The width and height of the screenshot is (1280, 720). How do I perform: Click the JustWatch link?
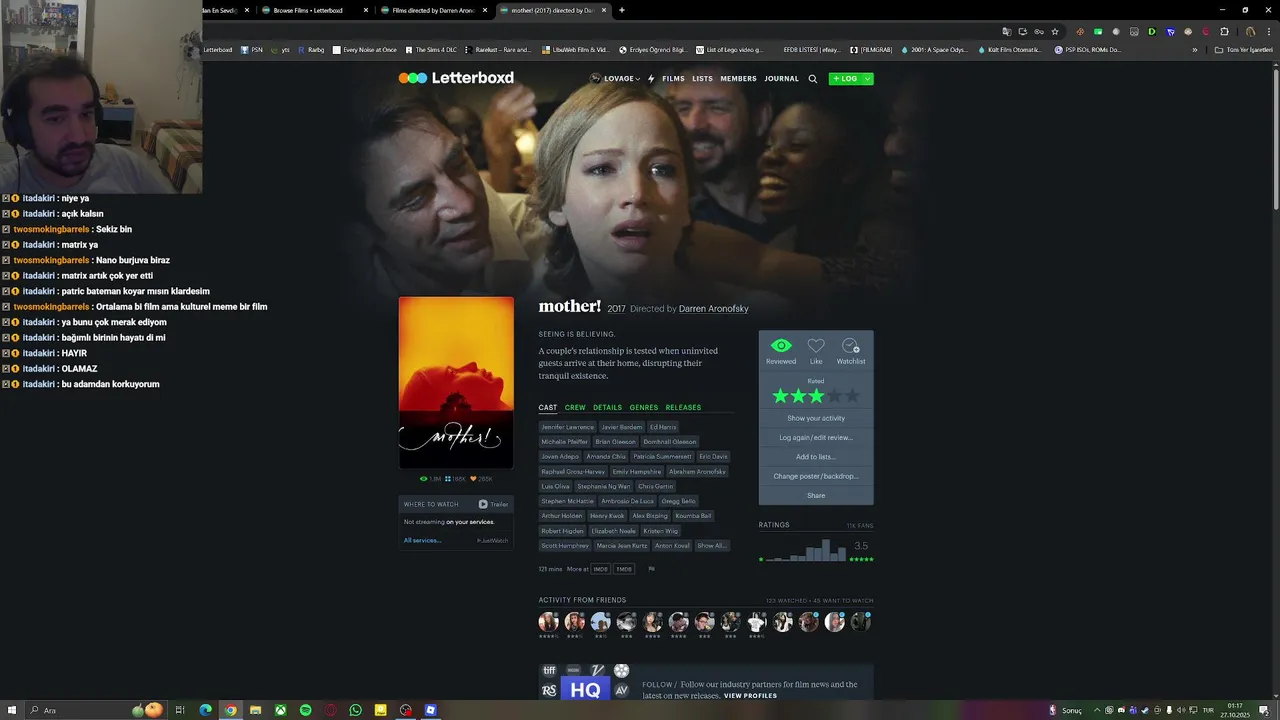click(492, 540)
